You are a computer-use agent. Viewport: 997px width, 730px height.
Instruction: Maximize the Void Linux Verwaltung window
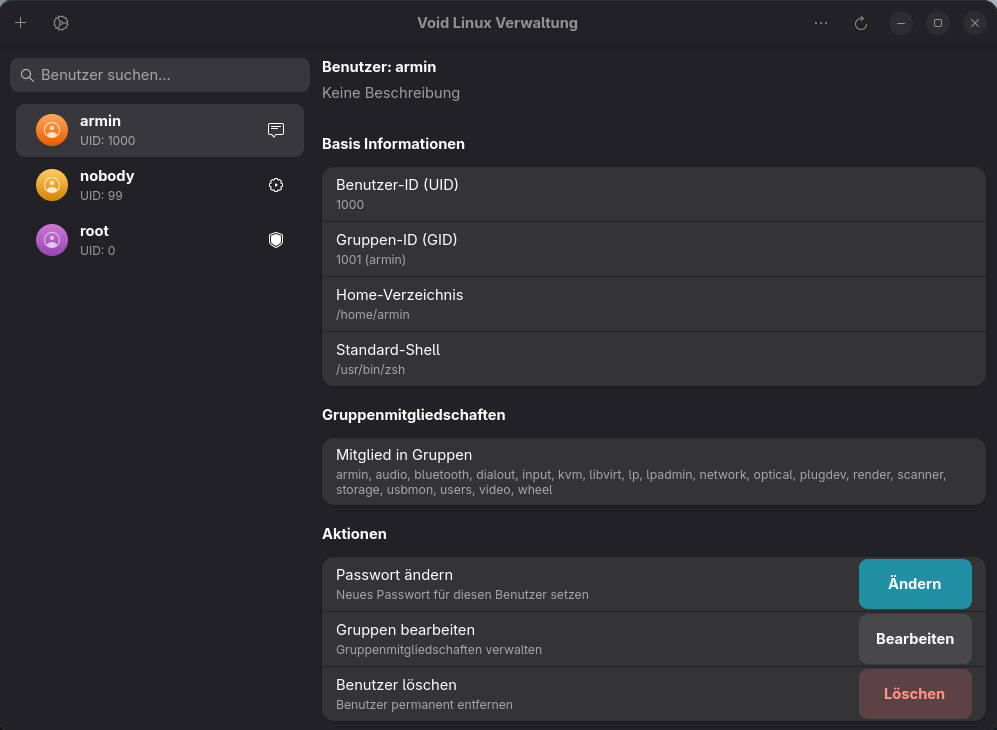(937, 23)
